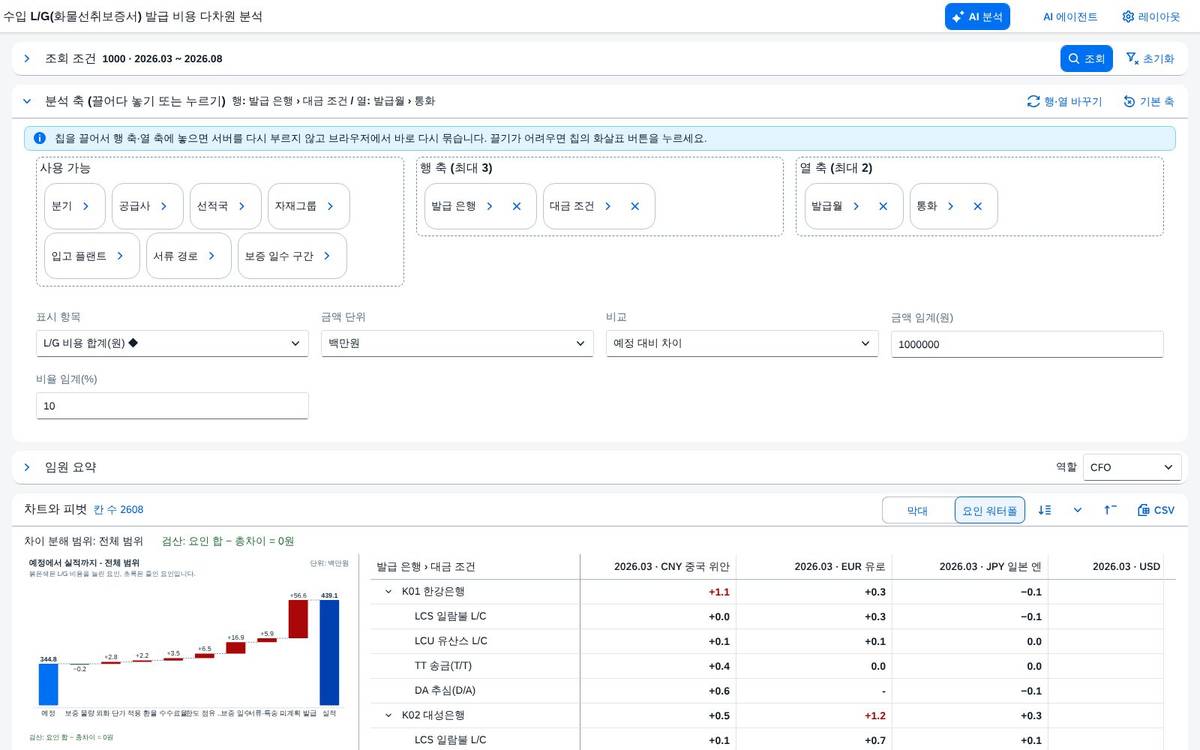
Task: Open the 표시 항목 dropdown
Action: click(172, 344)
